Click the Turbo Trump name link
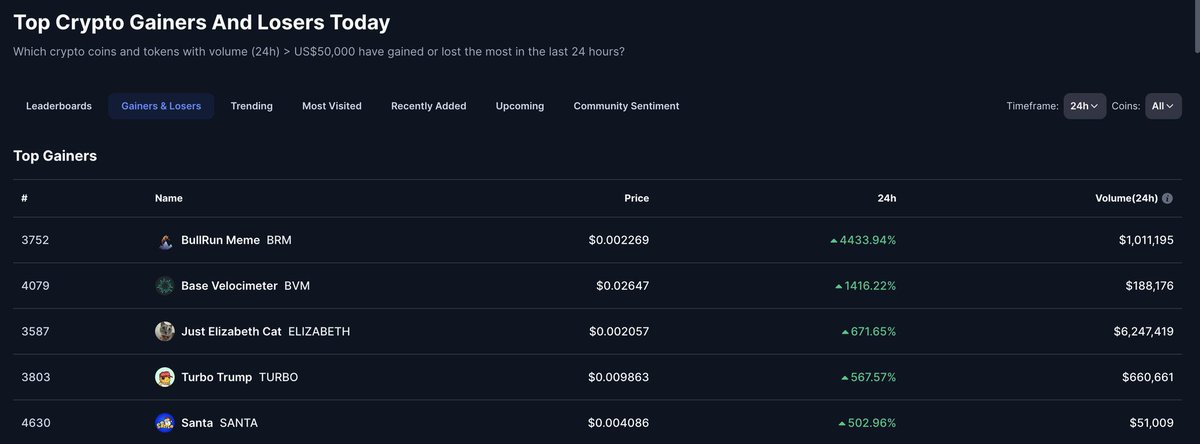1200x444 pixels. pos(216,377)
